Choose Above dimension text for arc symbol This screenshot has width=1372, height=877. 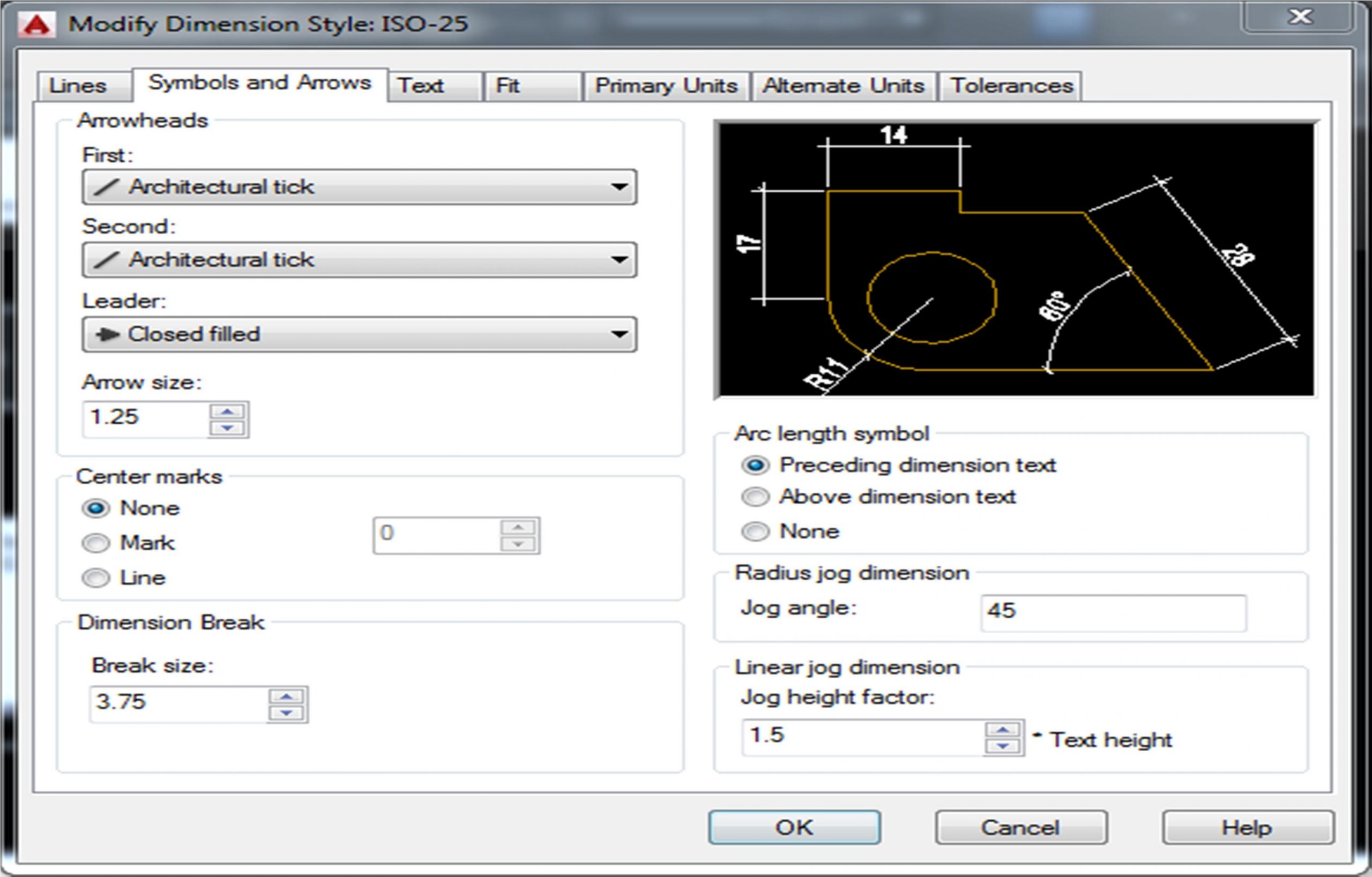[756, 497]
